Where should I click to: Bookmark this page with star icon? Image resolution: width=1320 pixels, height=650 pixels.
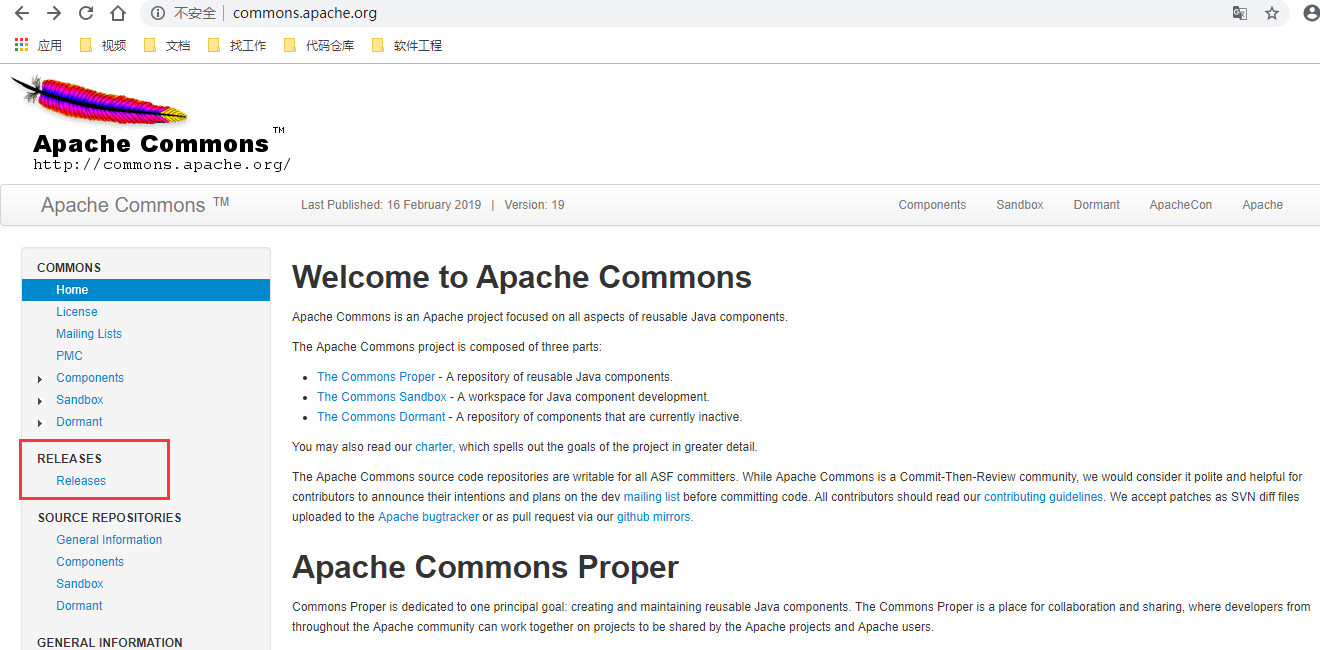[1272, 14]
